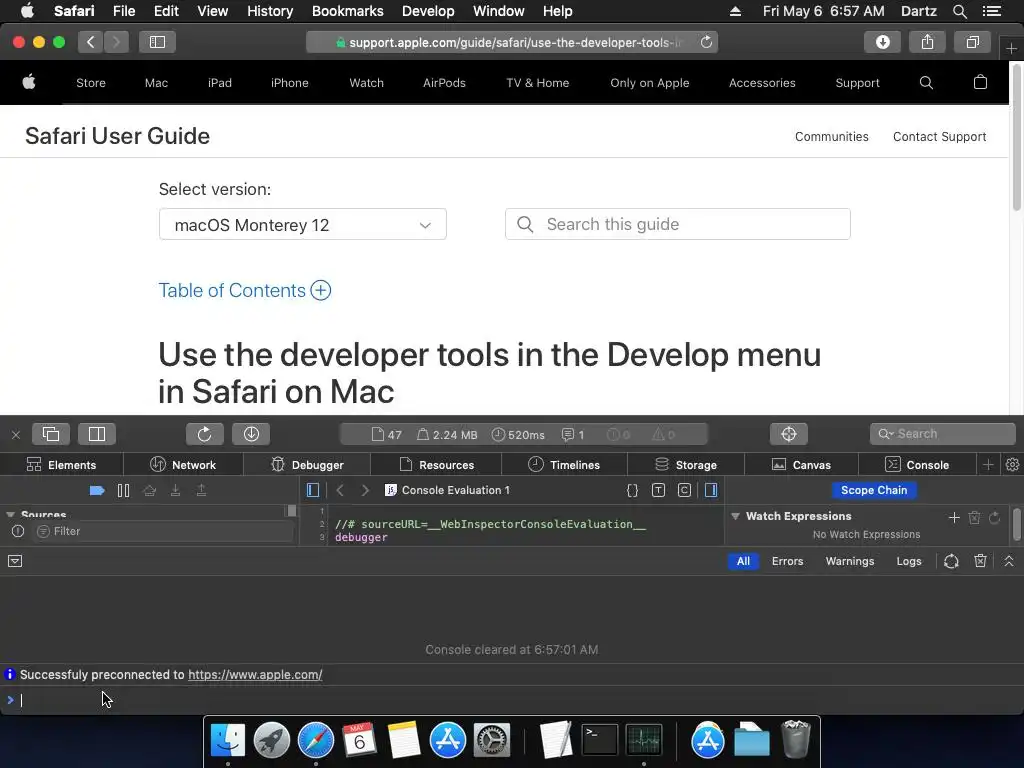Toggle debugger navigation sidebar visibility
Image resolution: width=1024 pixels, height=768 pixels.
313,490
